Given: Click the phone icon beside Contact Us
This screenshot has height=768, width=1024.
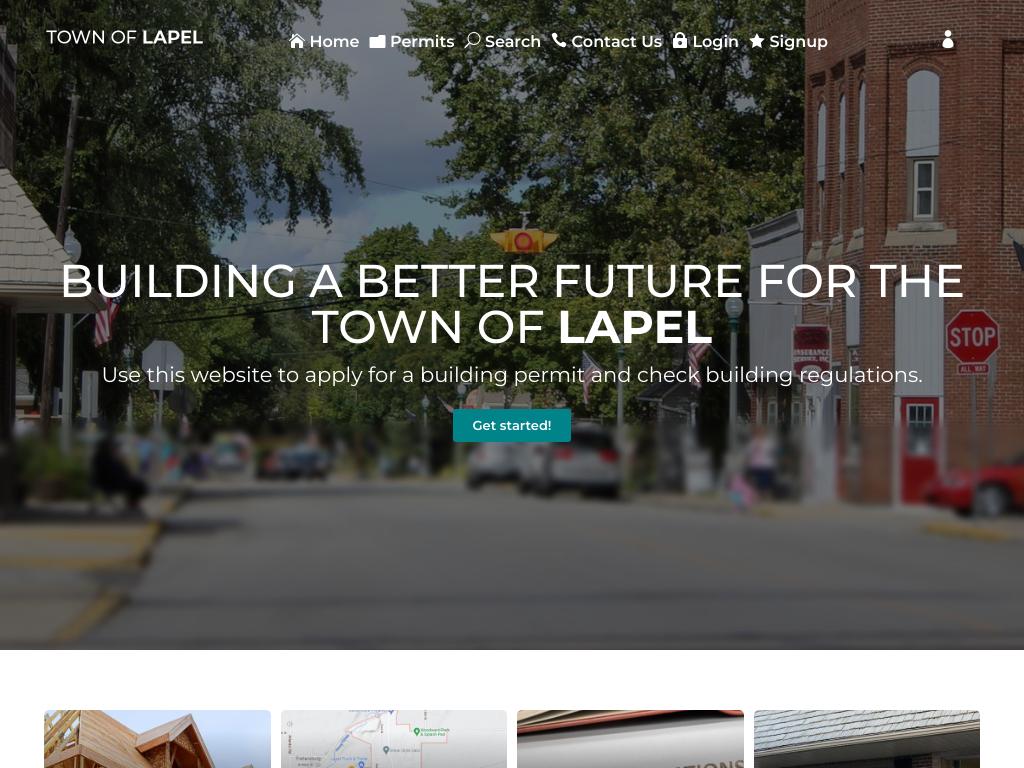Looking at the screenshot, I should coord(559,40).
